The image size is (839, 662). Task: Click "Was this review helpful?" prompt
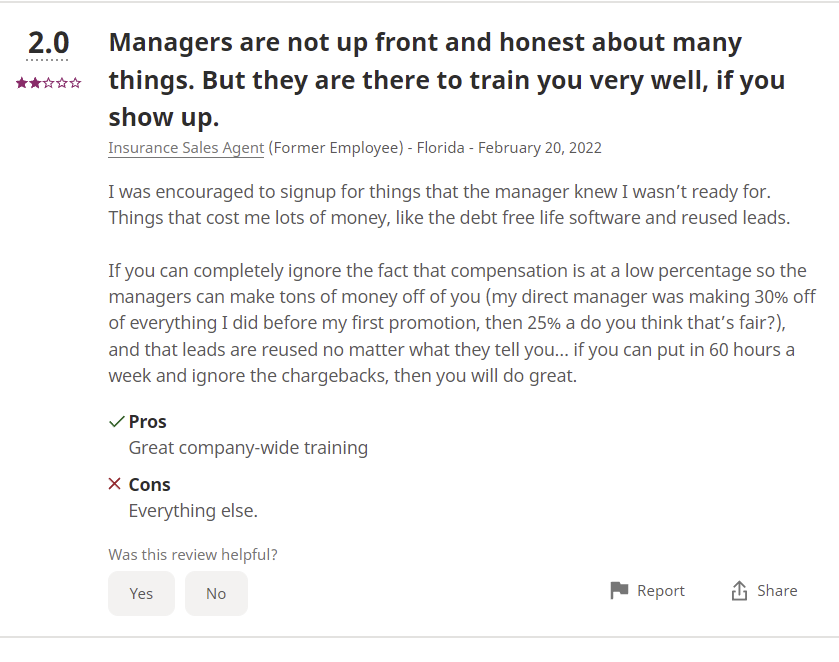click(x=193, y=554)
